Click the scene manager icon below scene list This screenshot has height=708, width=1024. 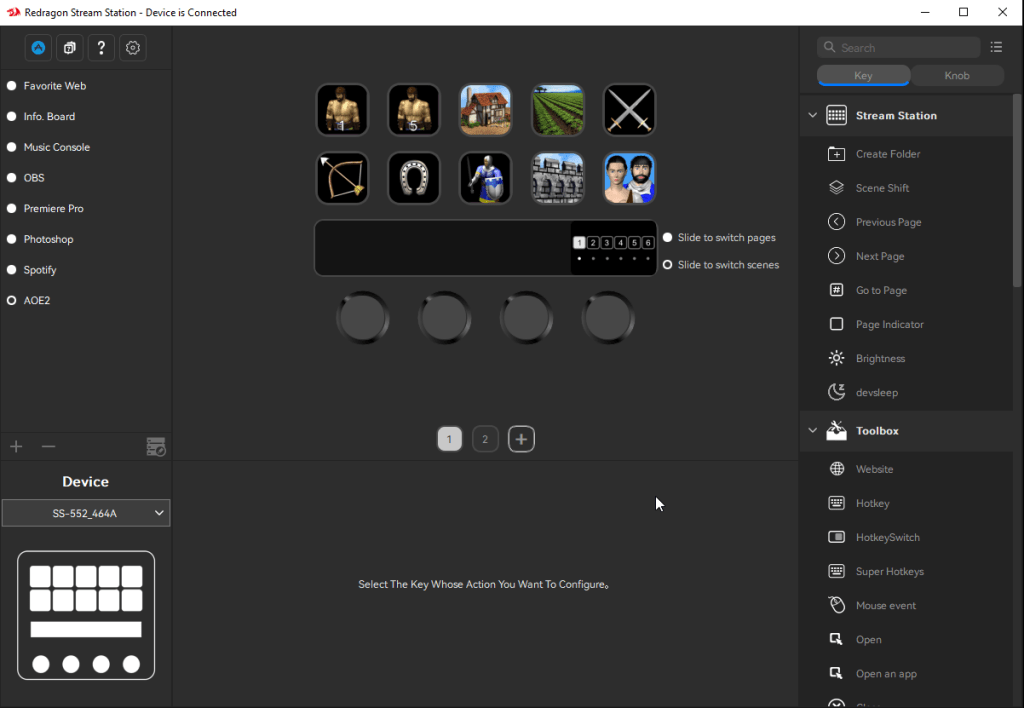pyautogui.click(x=156, y=447)
